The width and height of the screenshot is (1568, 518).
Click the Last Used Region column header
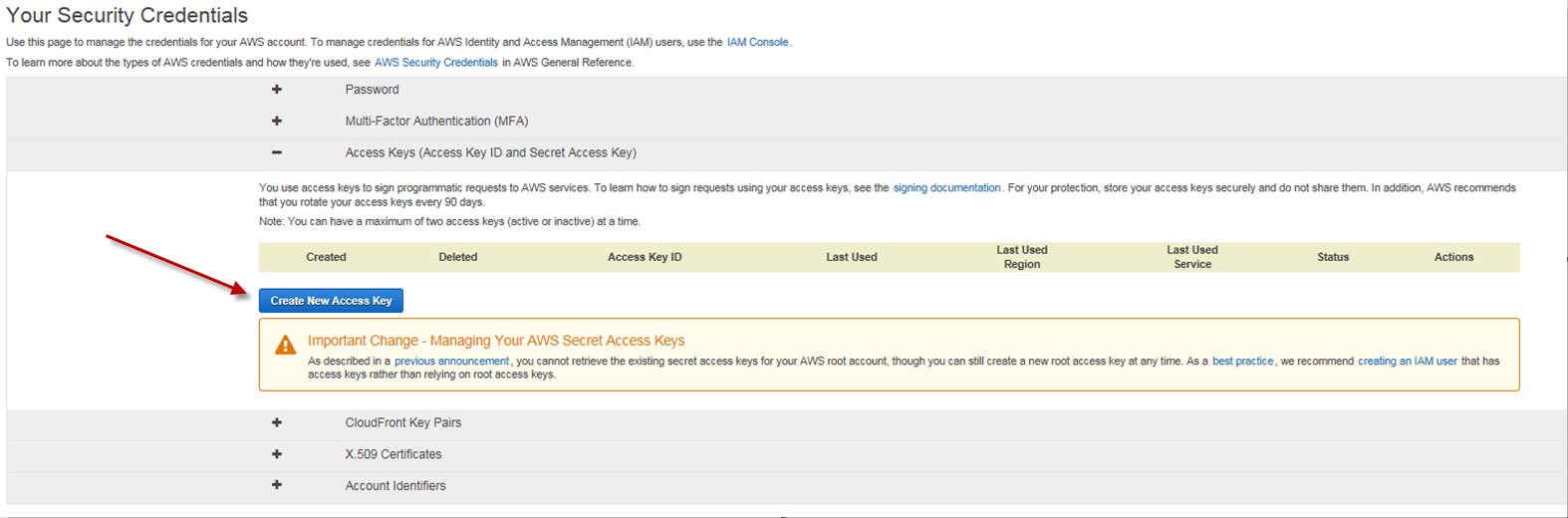coord(1021,257)
